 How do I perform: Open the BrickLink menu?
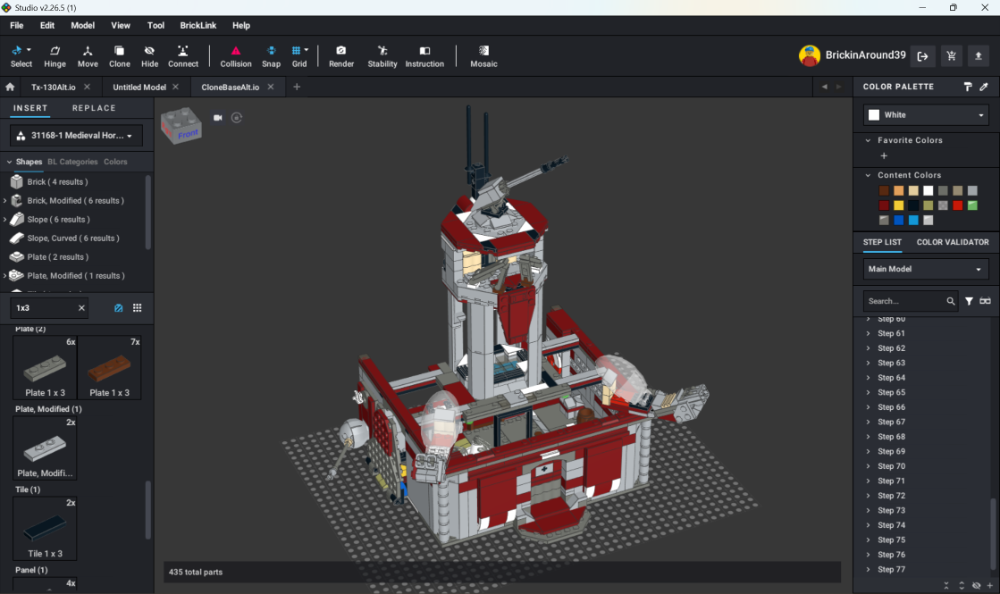(x=198, y=26)
